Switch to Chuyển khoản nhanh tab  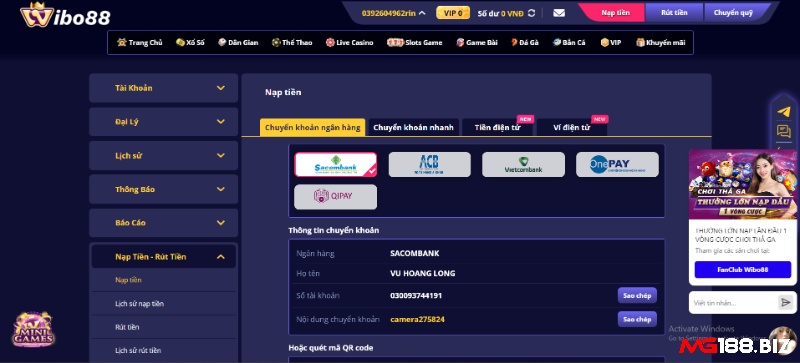(413, 127)
